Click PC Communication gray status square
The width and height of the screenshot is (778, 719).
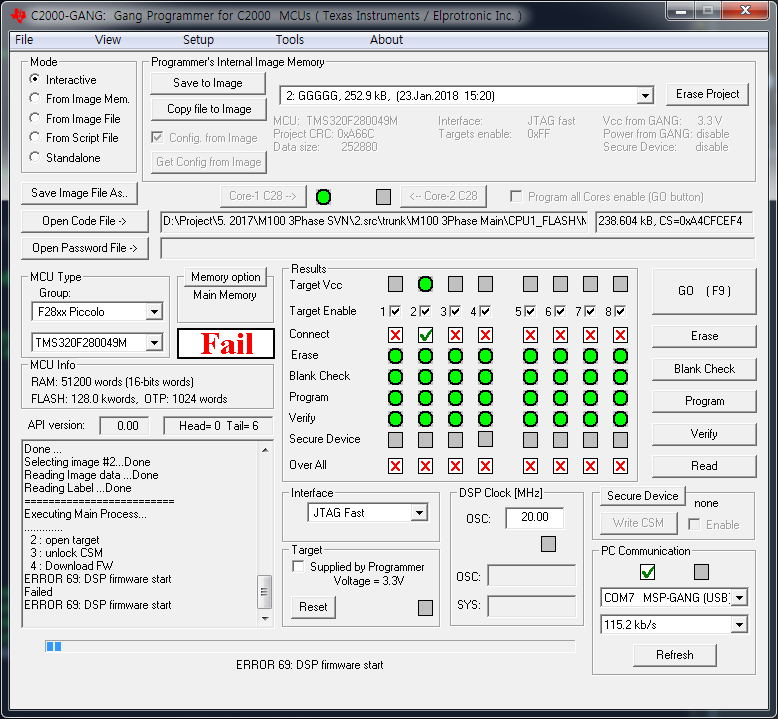[701, 572]
